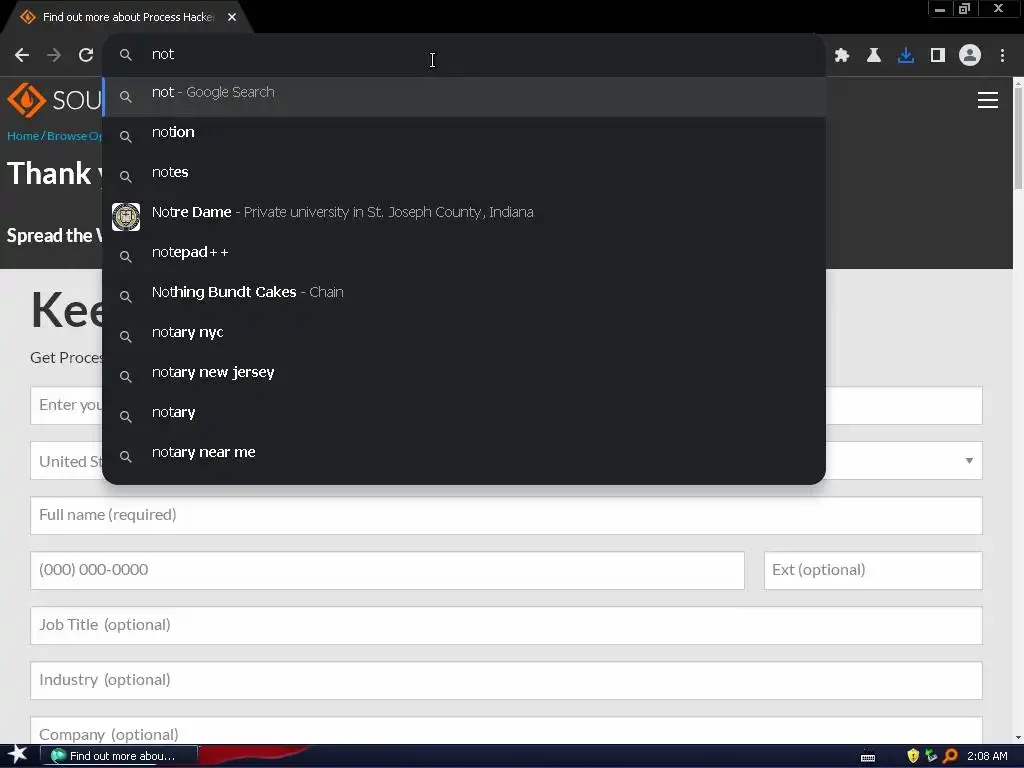Viewport: 1024px width, 768px height.
Task: Focus the Company (optional) field
Action: click(506, 730)
